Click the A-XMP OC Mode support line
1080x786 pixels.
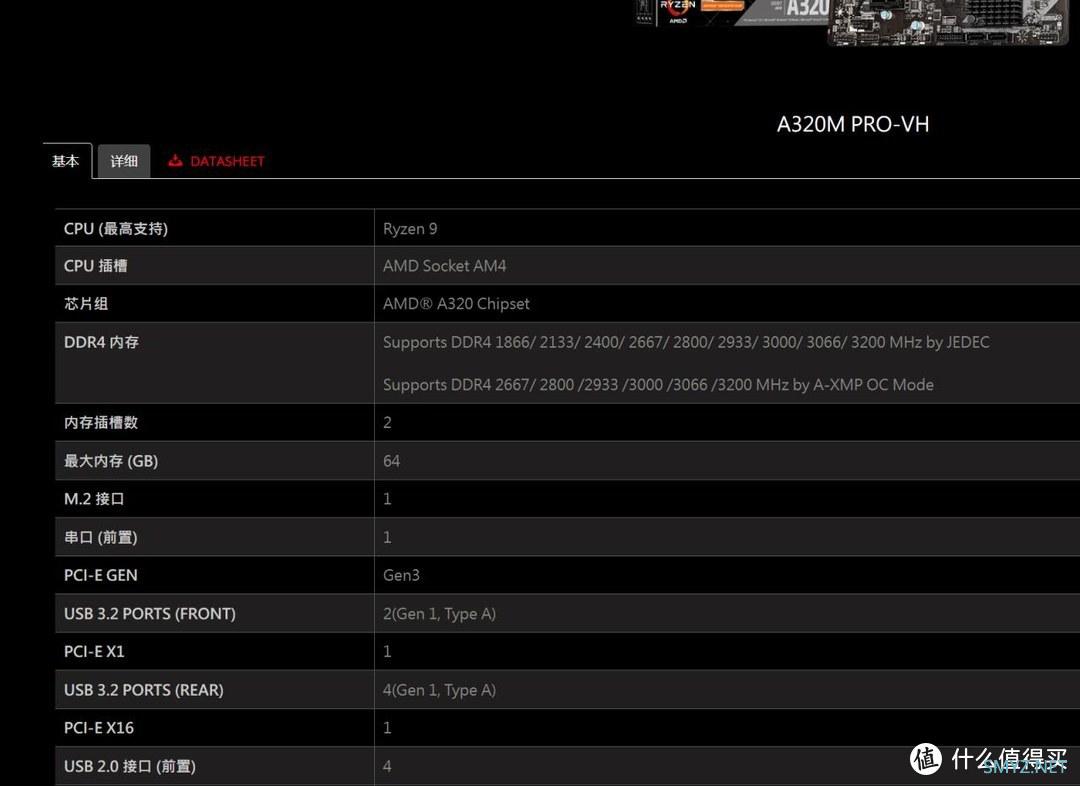pyautogui.click(x=658, y=385)
